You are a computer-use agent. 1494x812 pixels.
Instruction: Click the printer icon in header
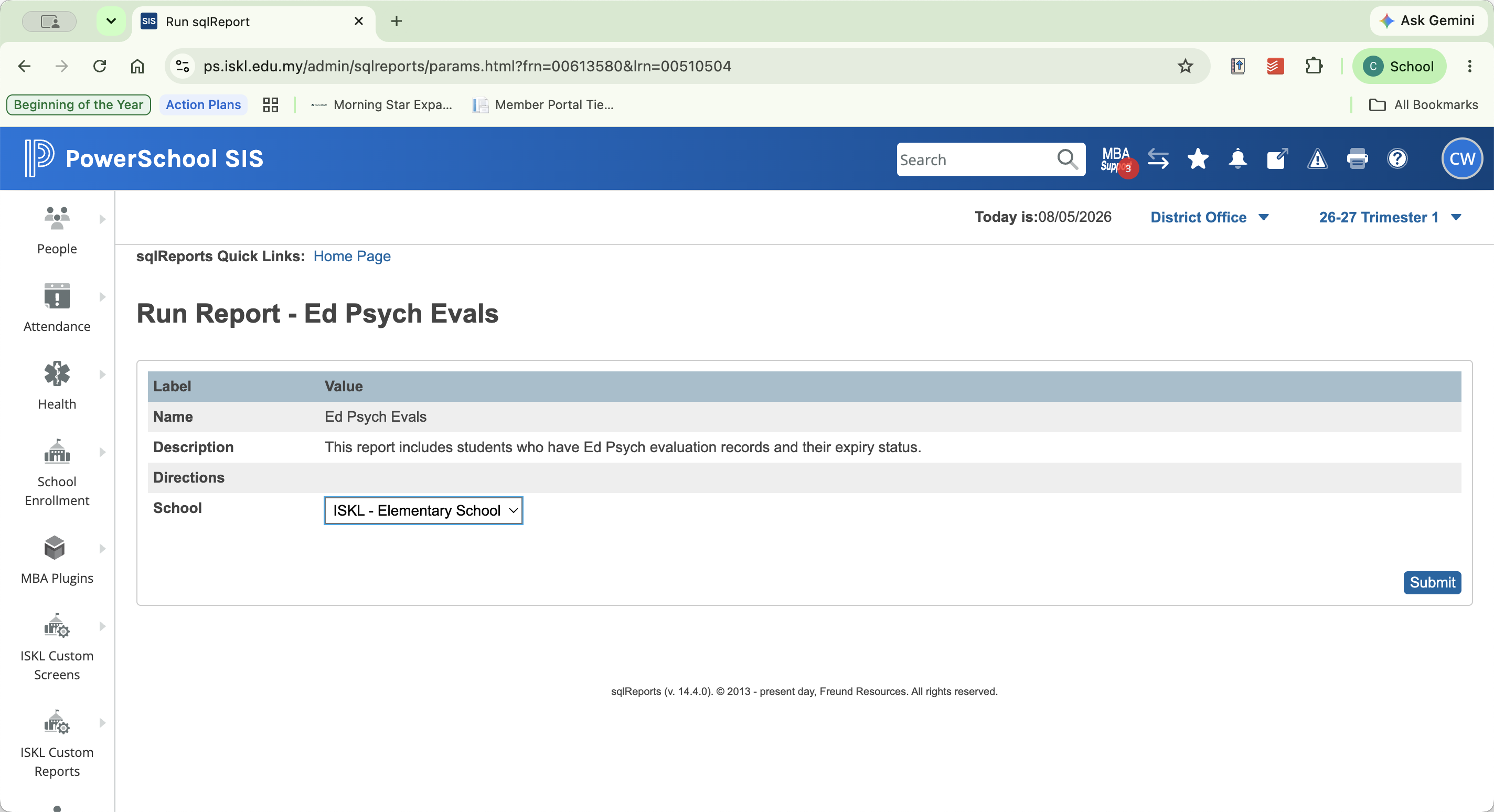[x=1357, y=159]
